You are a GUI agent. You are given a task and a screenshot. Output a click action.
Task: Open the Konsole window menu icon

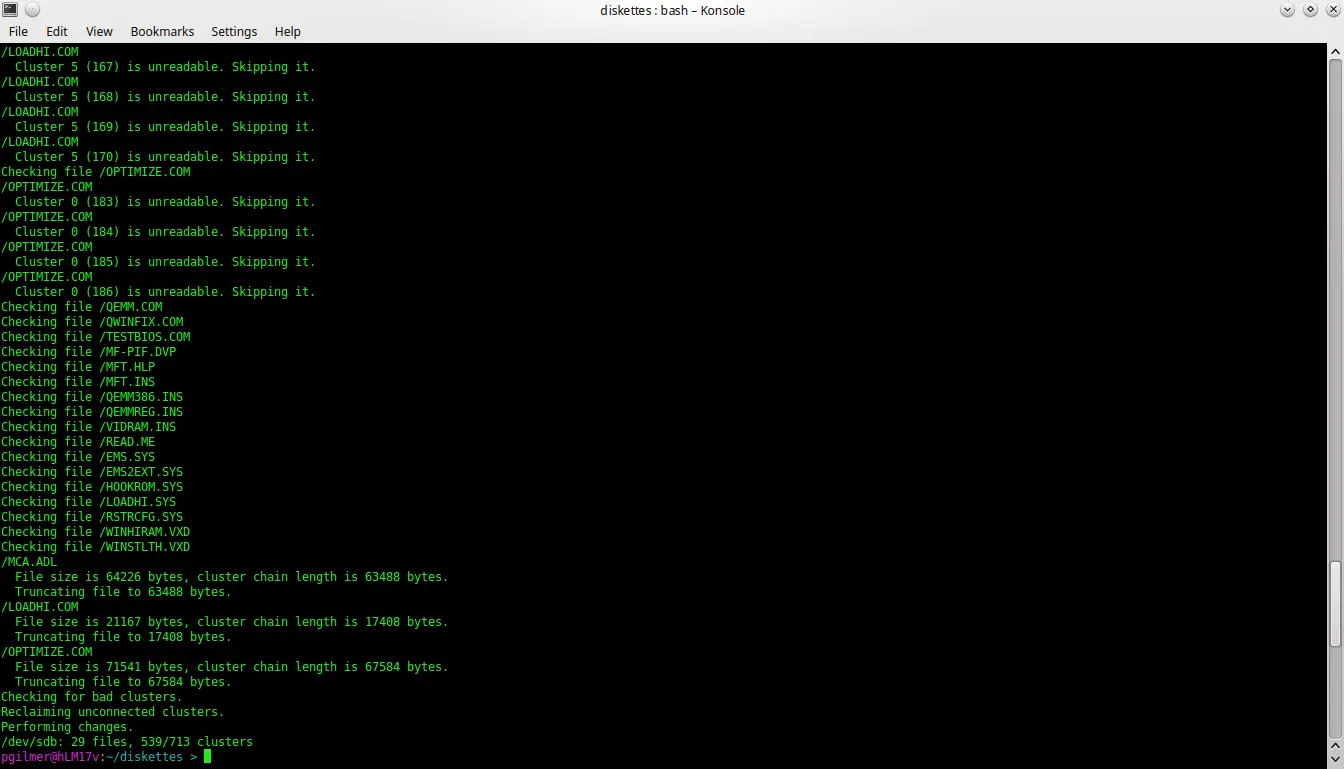(x=10, y=10)
